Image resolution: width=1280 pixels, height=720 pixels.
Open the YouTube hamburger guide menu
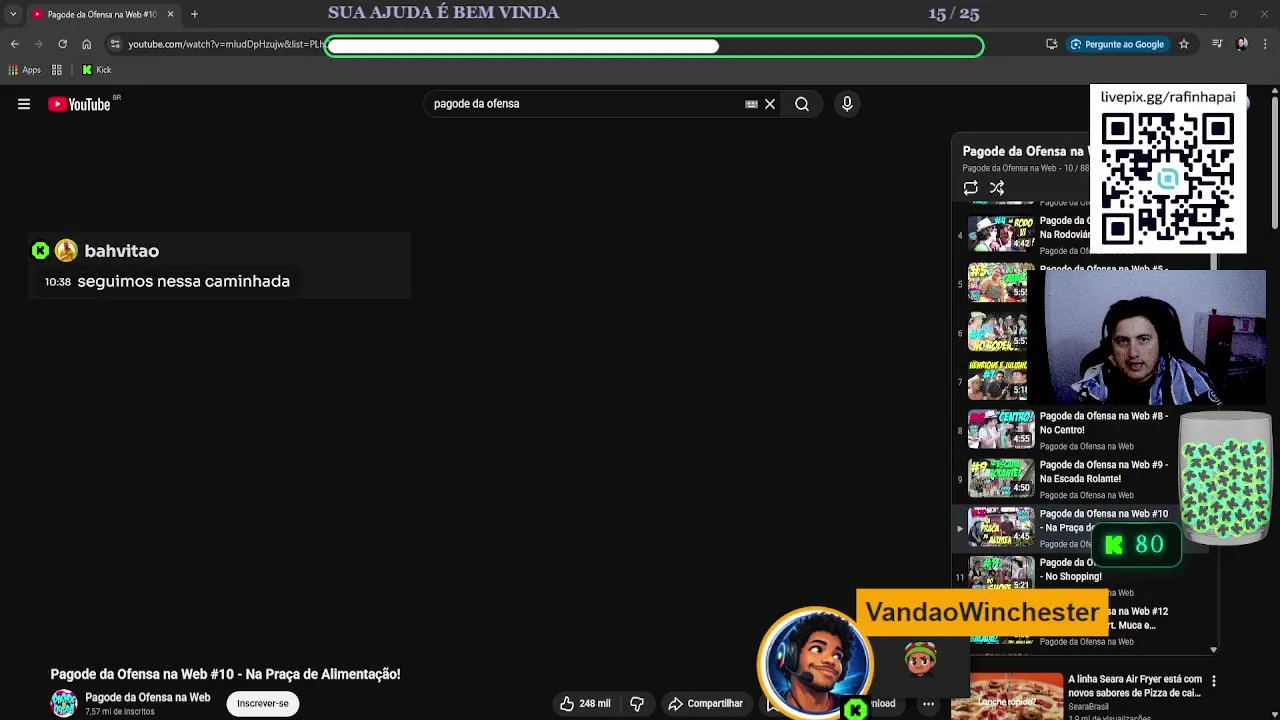click(x=24, y=104)
